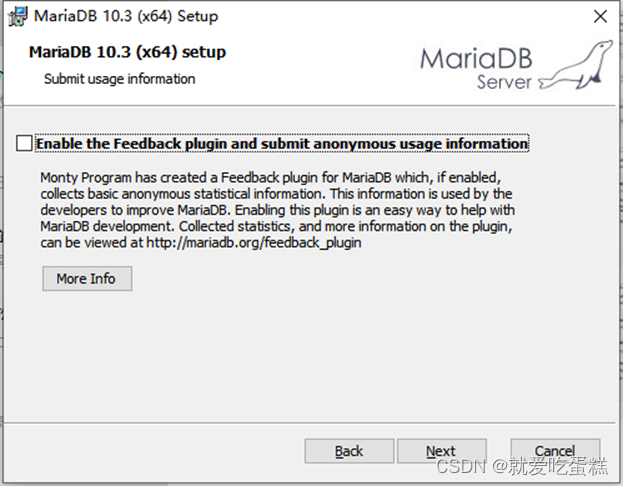Enable the Feedback plugin checkbox
Viewport: 623px width, 486px height.
click(24, 143)
